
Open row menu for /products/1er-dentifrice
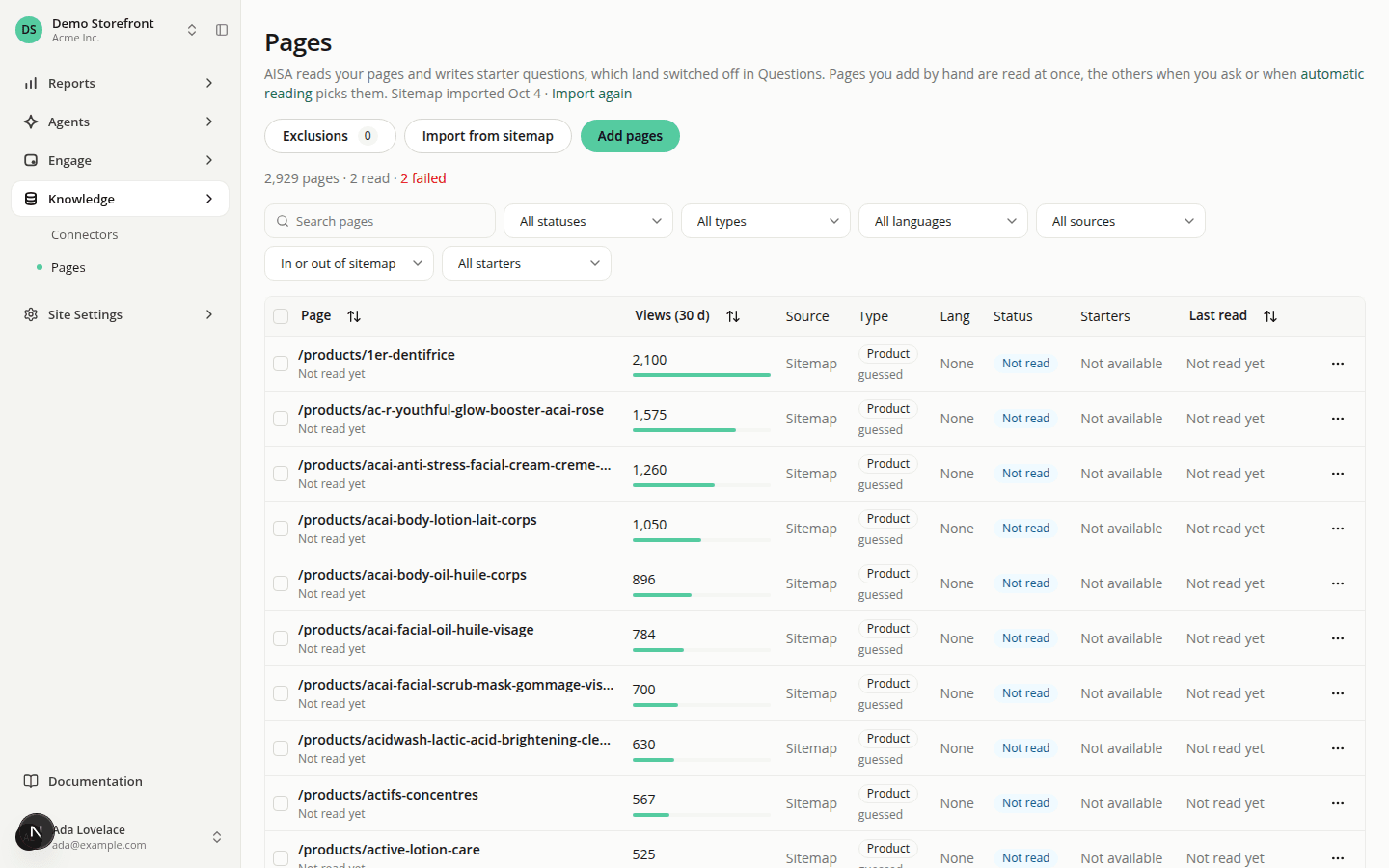(x=1338, y=364)
